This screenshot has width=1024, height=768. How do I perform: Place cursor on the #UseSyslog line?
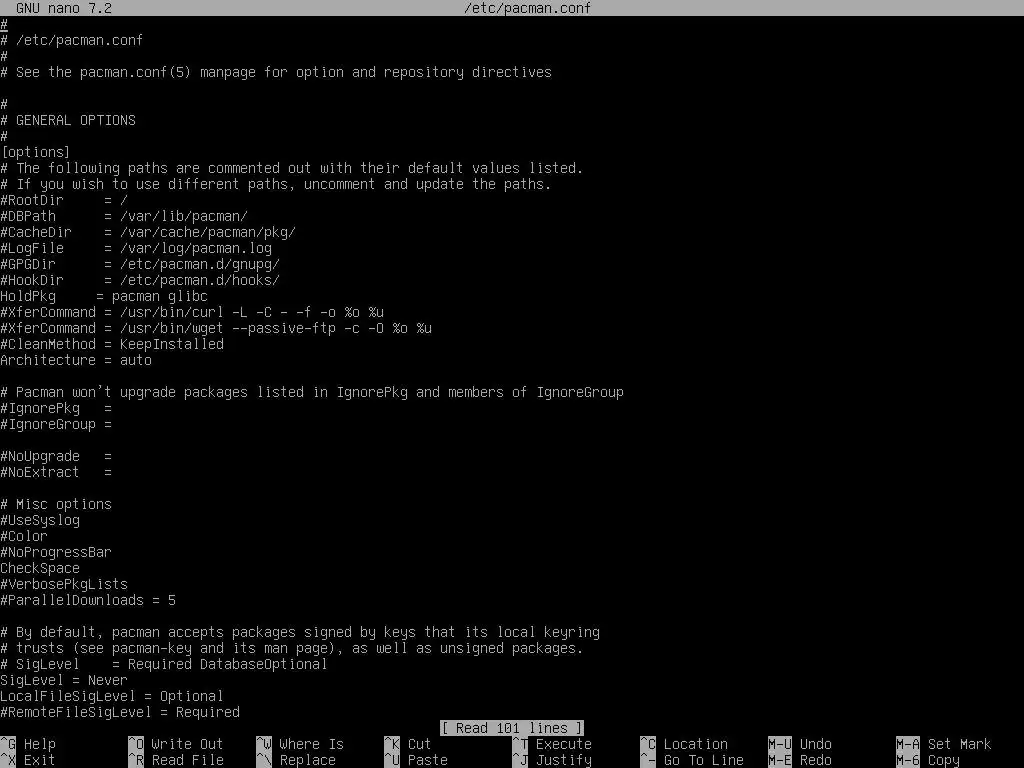tap(40, 520)
